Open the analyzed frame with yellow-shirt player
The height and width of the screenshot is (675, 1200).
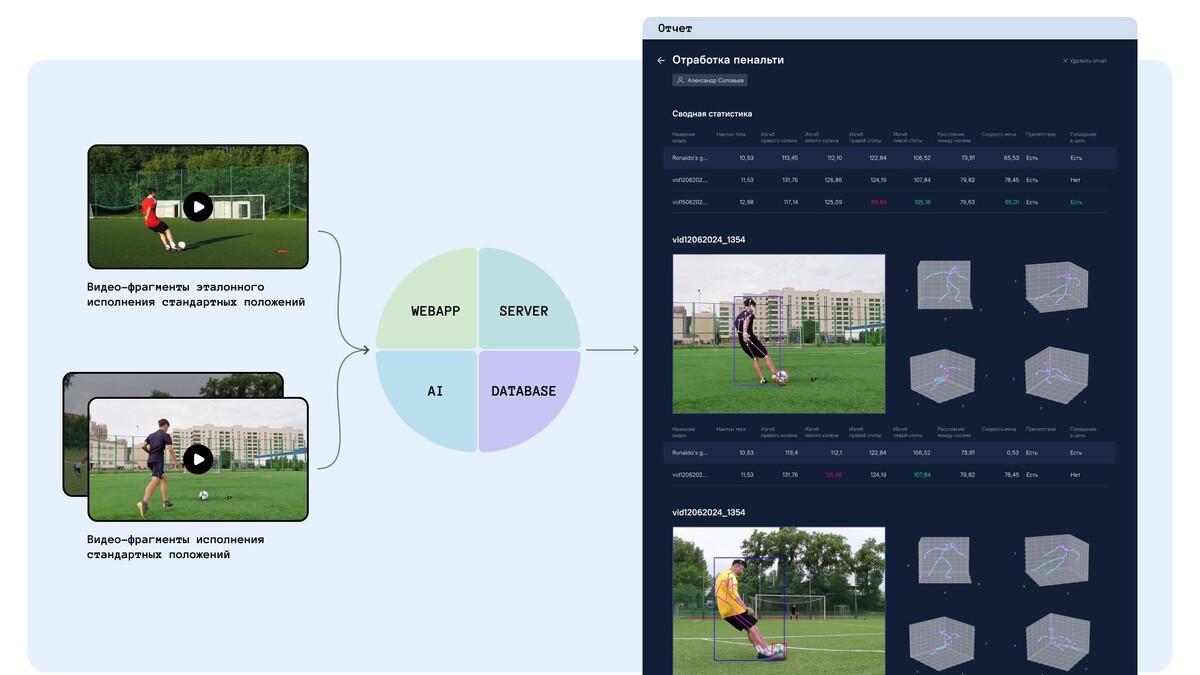click(x=779, y=600)
